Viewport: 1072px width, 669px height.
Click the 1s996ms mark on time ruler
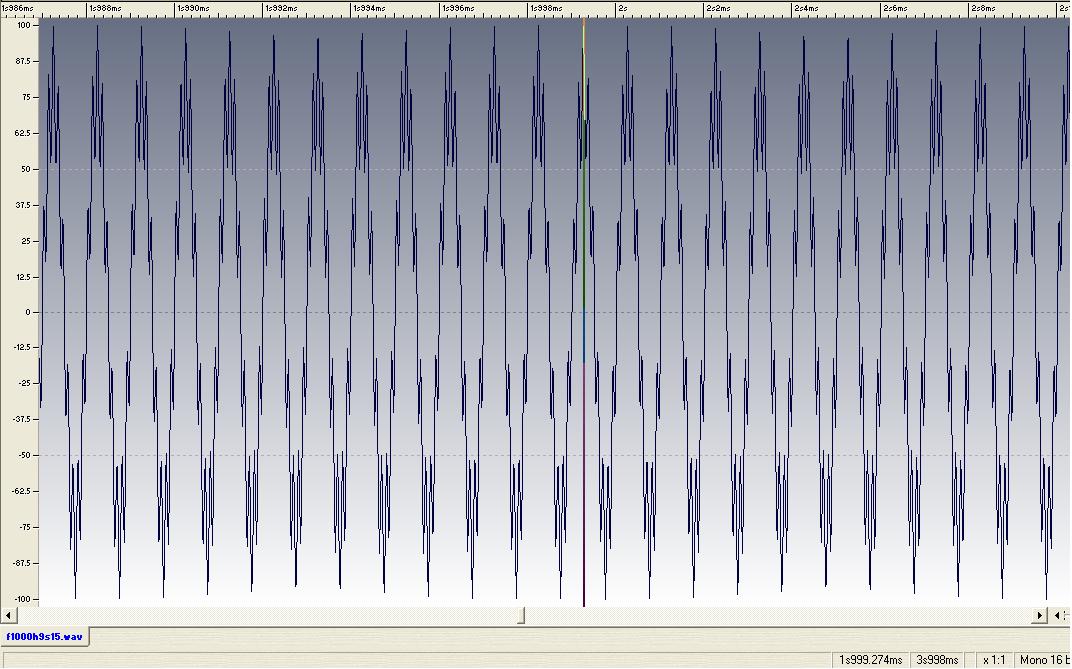[x=458, y=8]
